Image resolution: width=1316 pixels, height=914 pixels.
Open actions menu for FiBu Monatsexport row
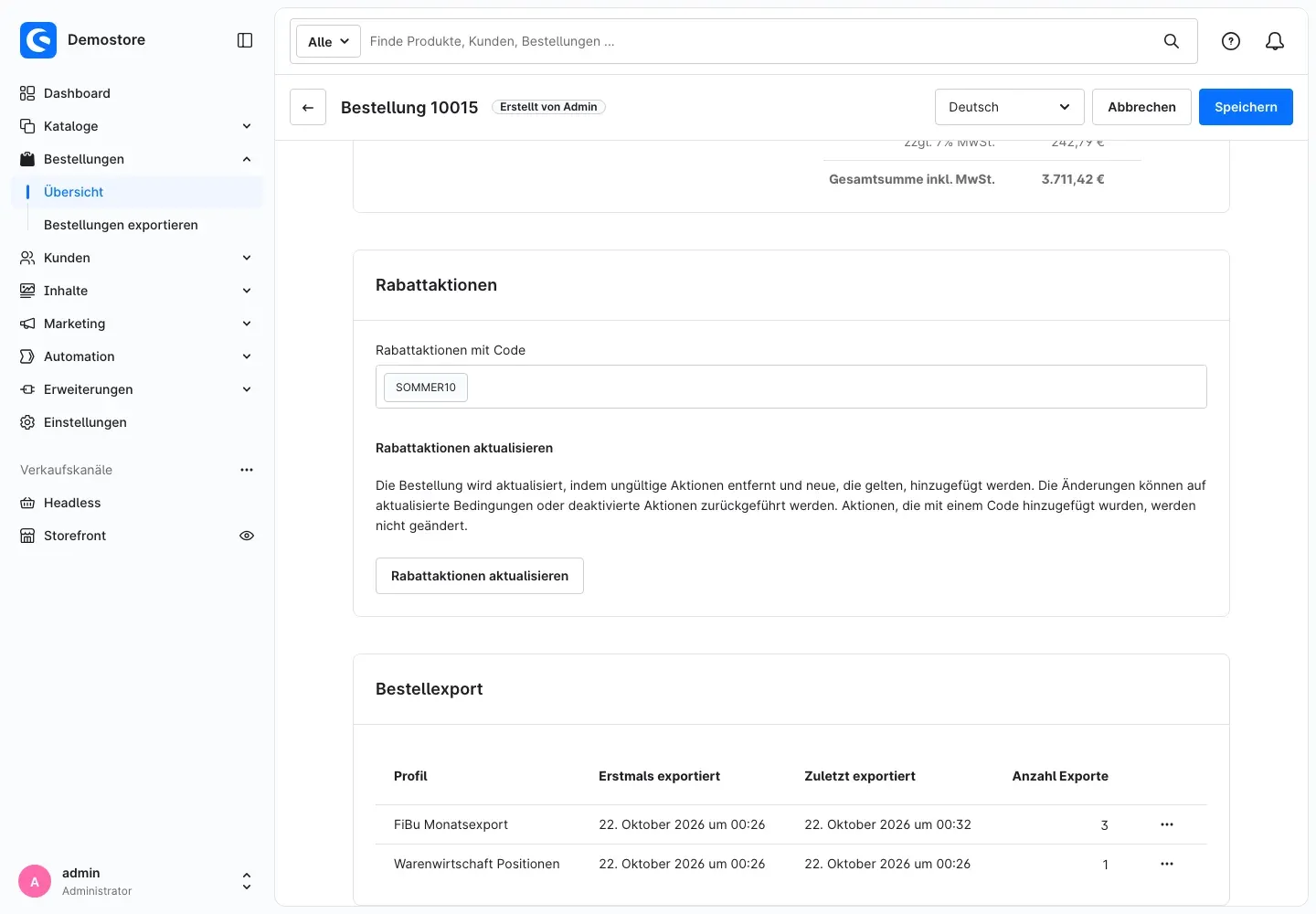point(1167,824)
